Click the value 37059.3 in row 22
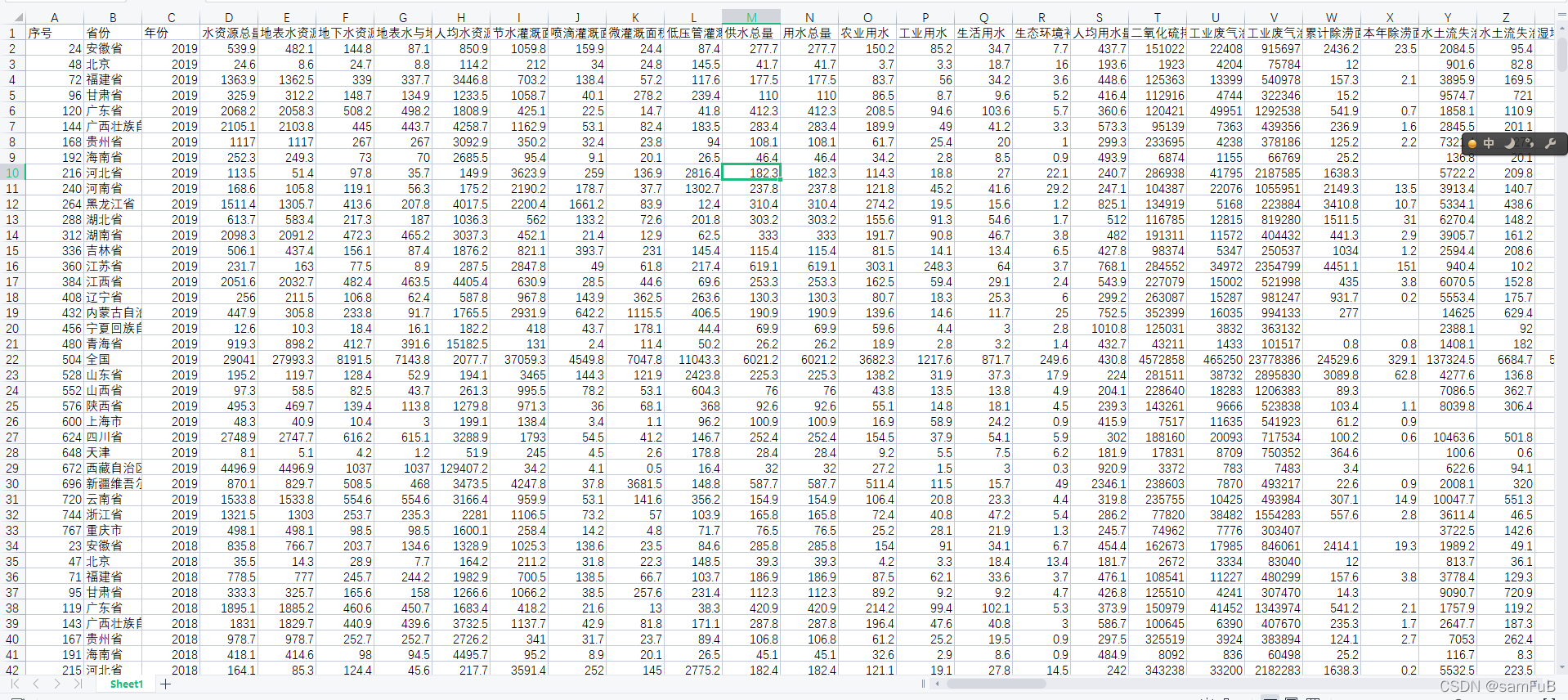The height and width of the screenshot is (700, 1568). click(519, 359)
